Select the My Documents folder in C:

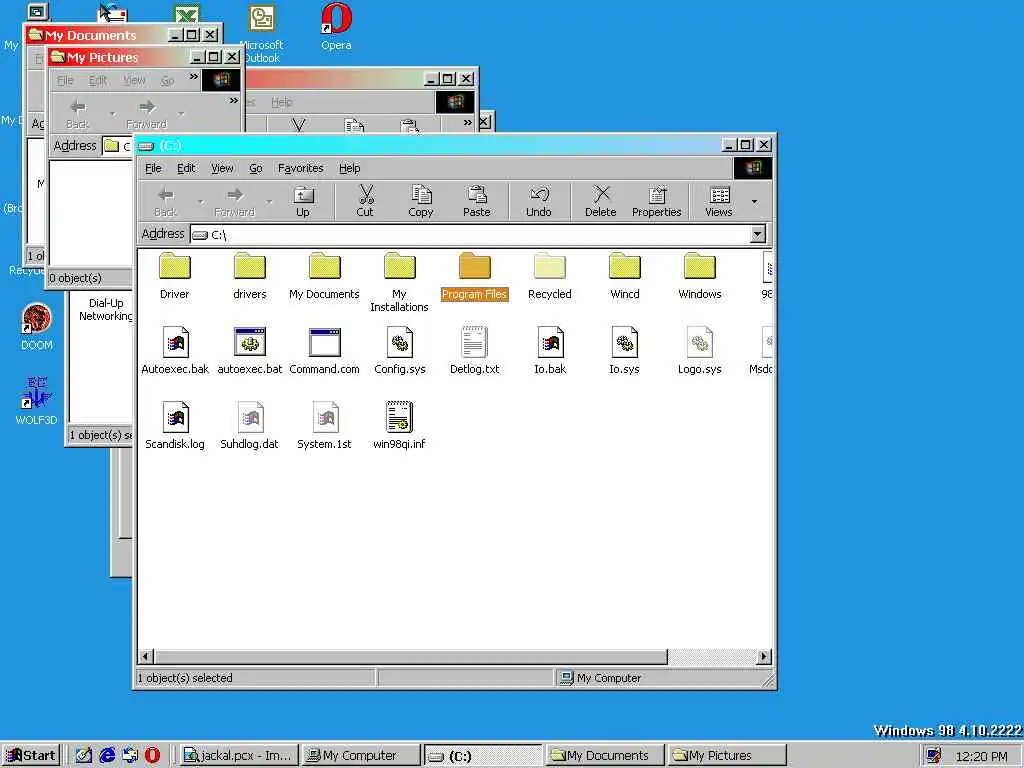pyautogui.click(x=325, y=276)
